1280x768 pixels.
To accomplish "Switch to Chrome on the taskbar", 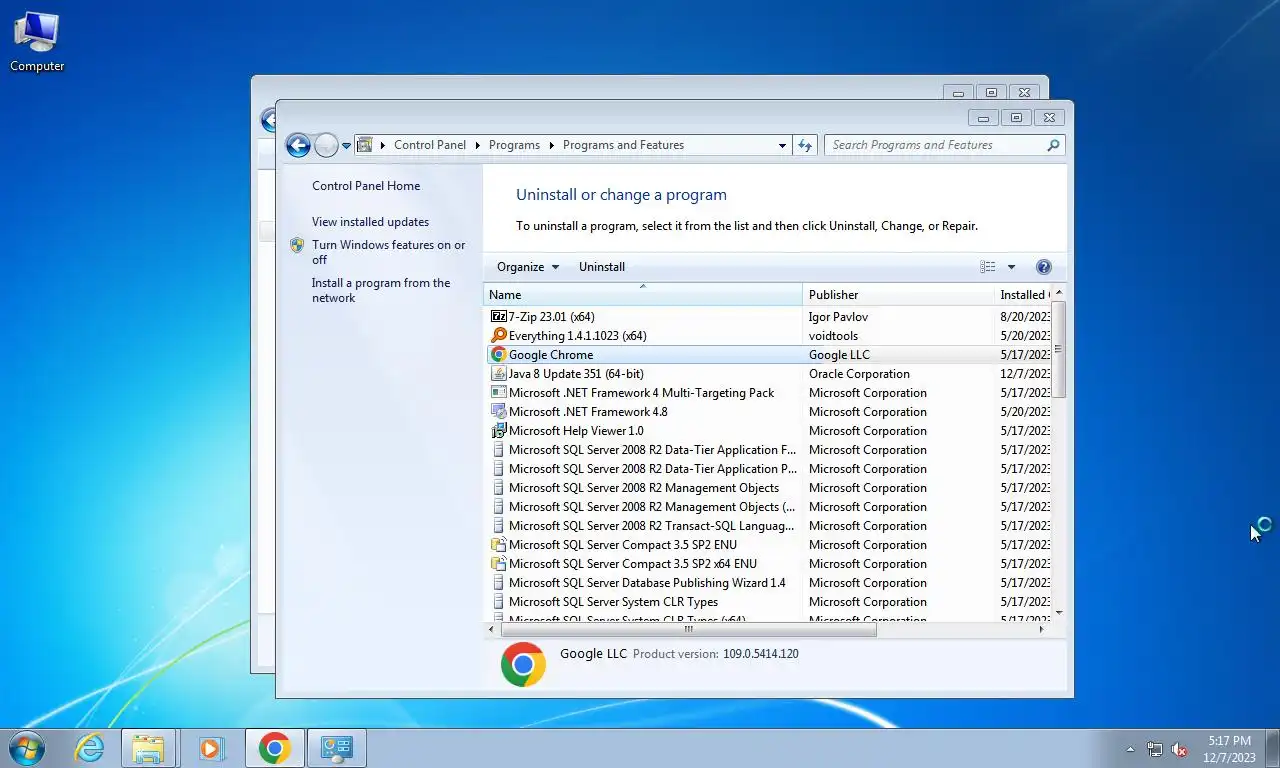I will tap(274, 748).
